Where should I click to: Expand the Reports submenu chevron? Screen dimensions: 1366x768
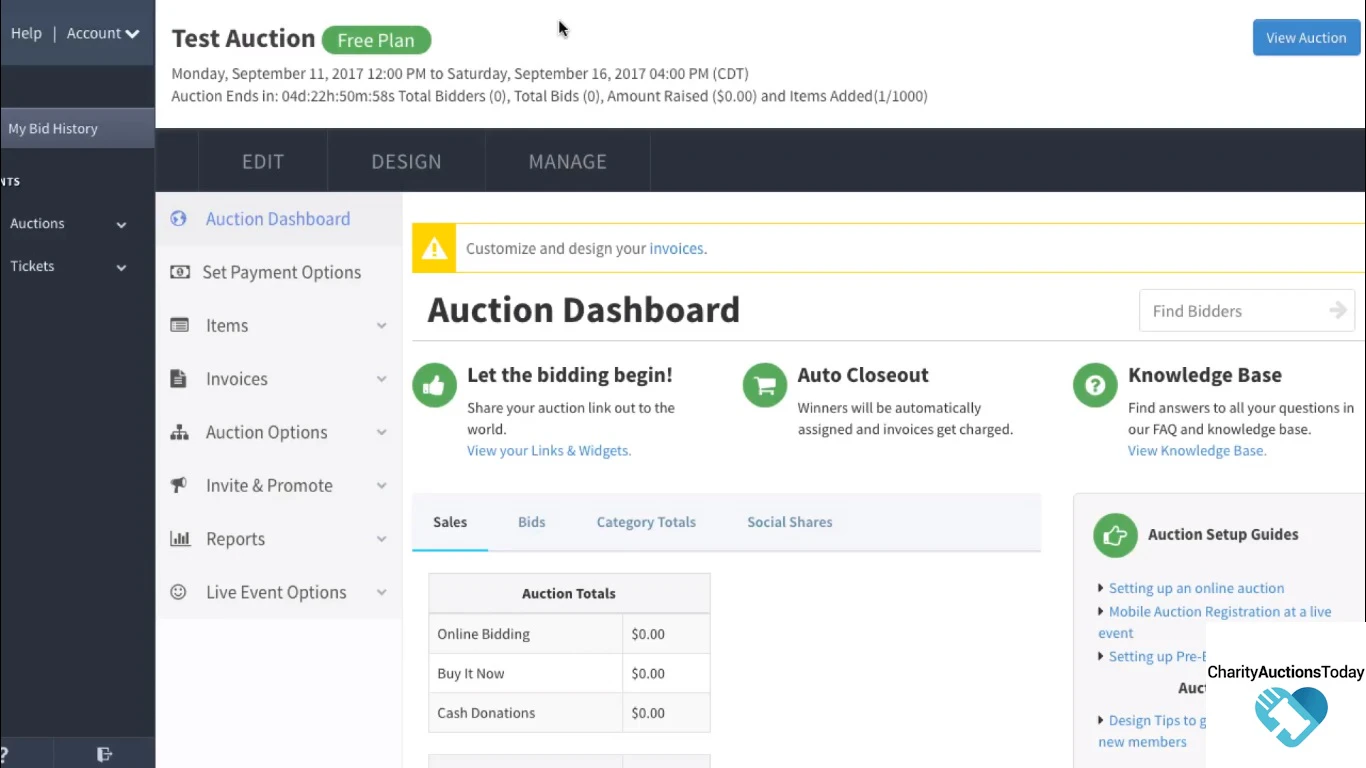pyautogui.click(x=381, y=539)
